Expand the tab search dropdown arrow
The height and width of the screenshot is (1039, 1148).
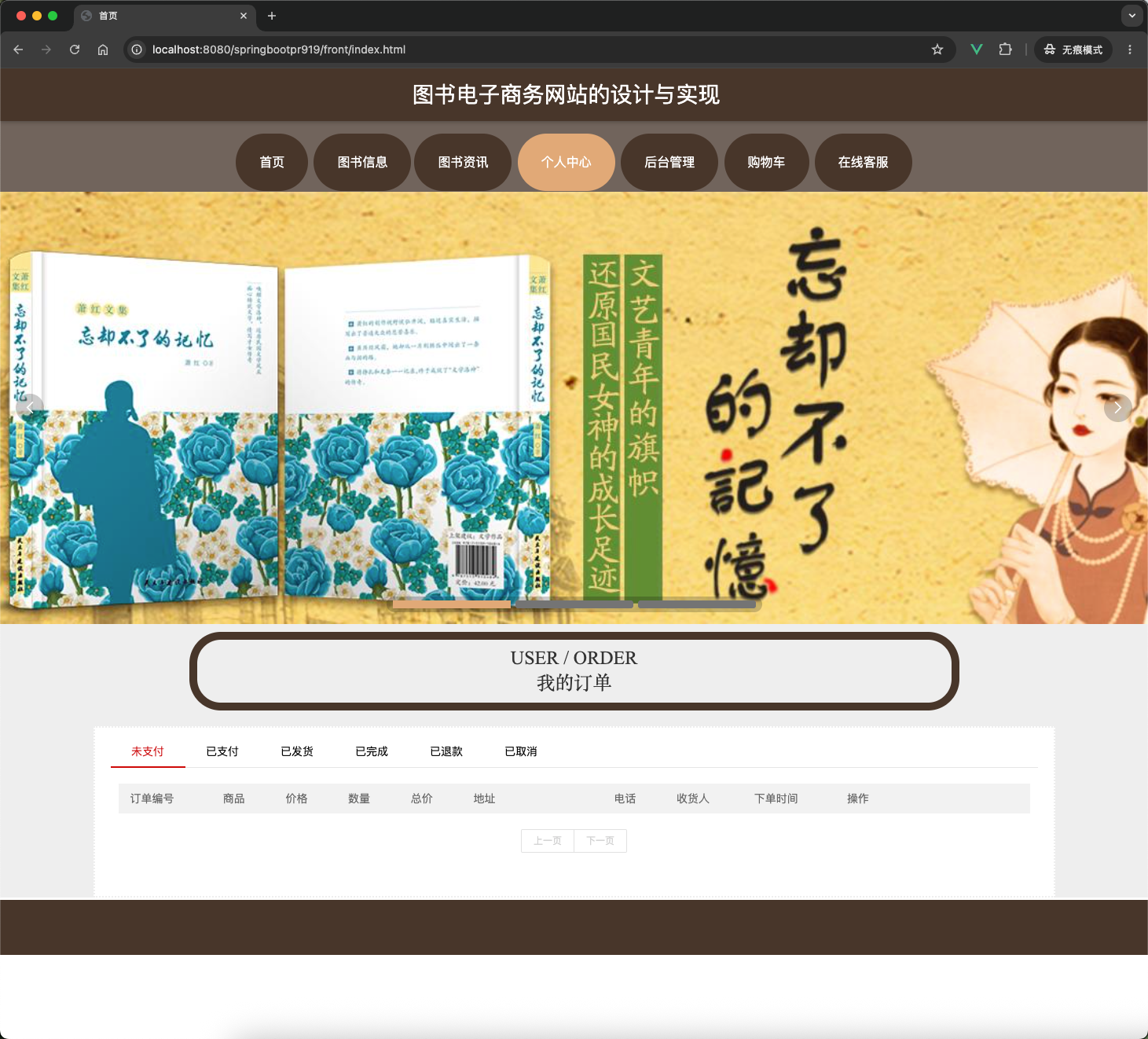pyautogui.click(x=1132, y=16)
